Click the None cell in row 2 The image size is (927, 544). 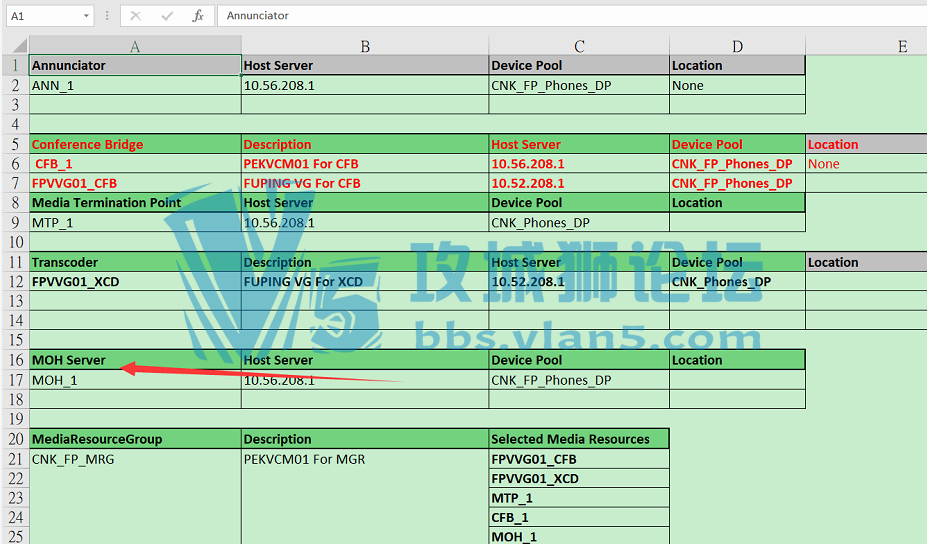pyautogui.click(x=737, y=85)
